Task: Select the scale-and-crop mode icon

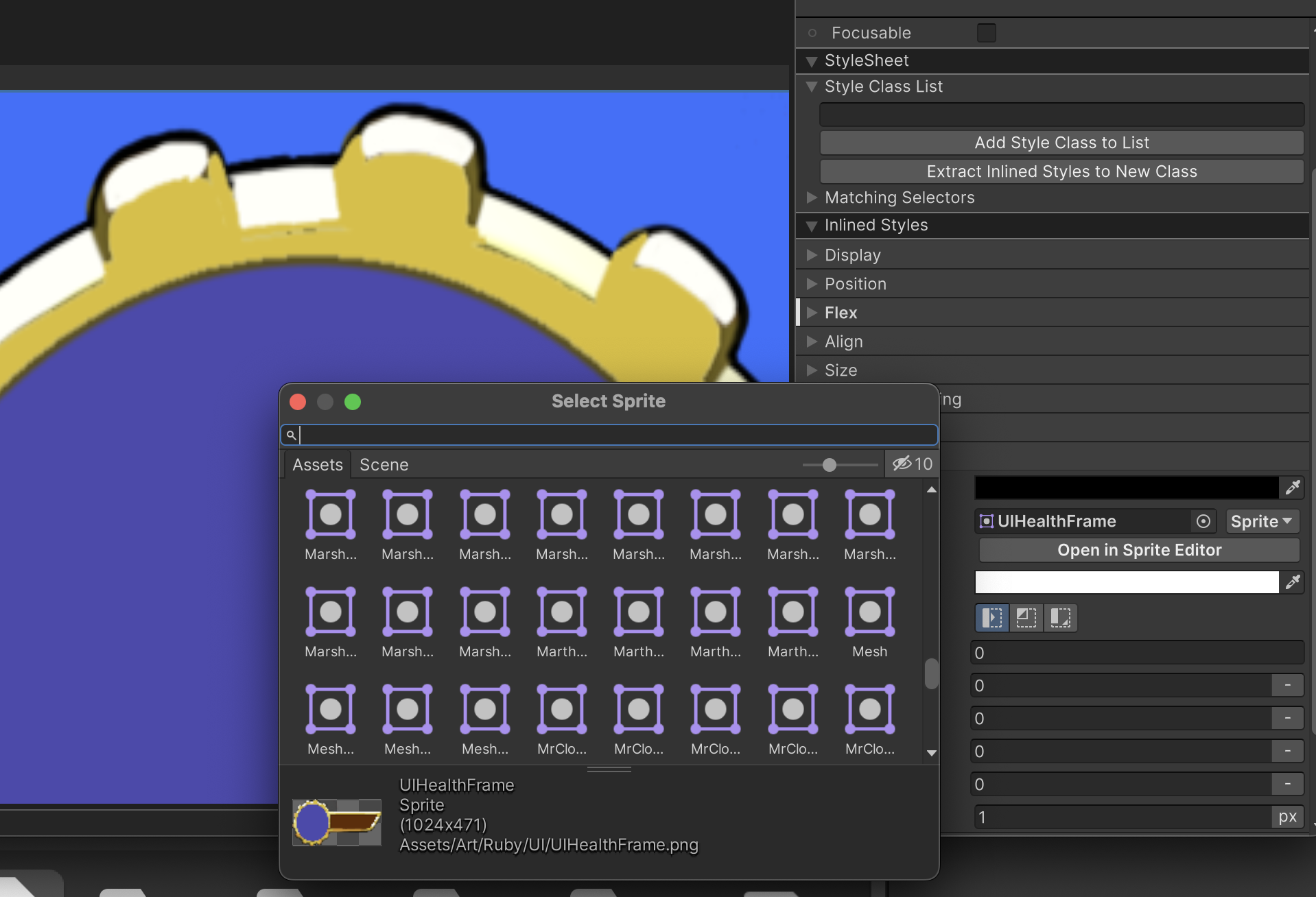Action: (x=1026, y=618)
